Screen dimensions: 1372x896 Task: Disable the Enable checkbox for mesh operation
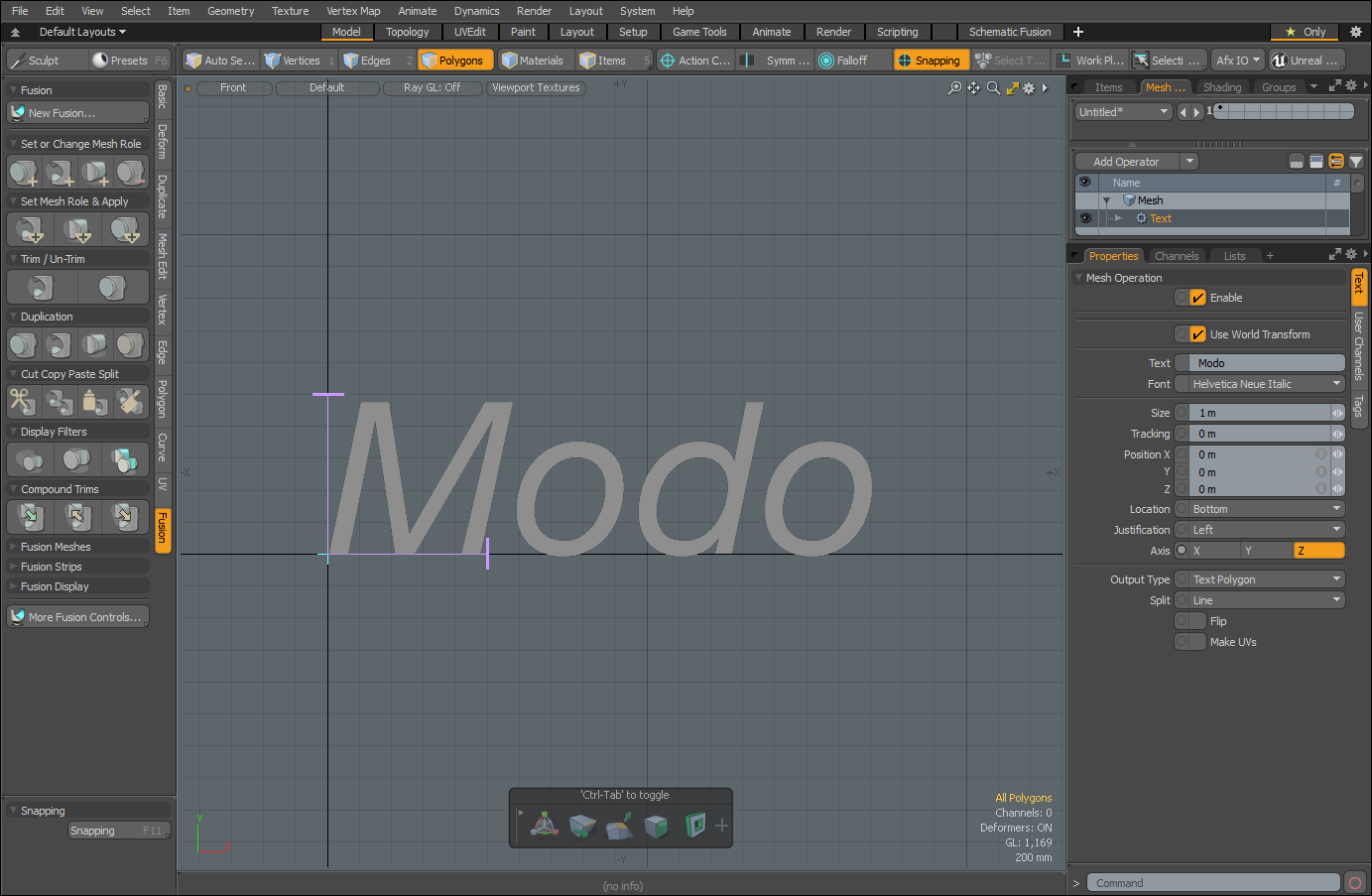pyautogui.click(x=1197, y=298)
